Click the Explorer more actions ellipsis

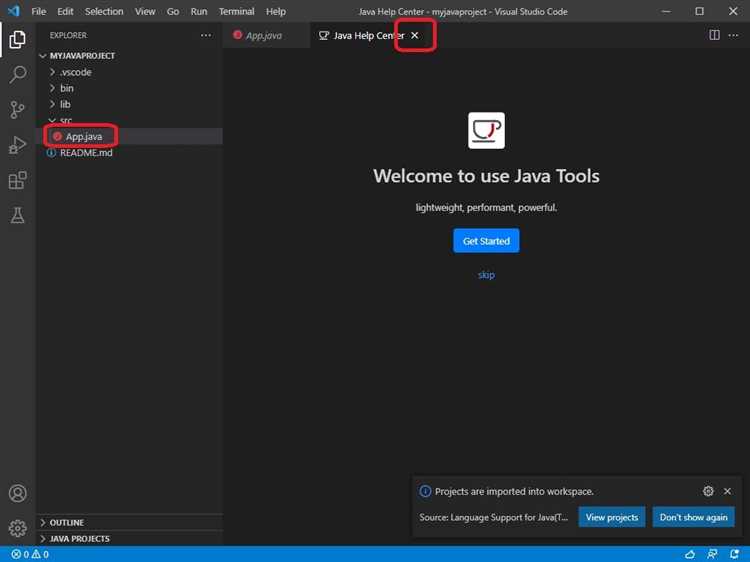click(206, 35)
